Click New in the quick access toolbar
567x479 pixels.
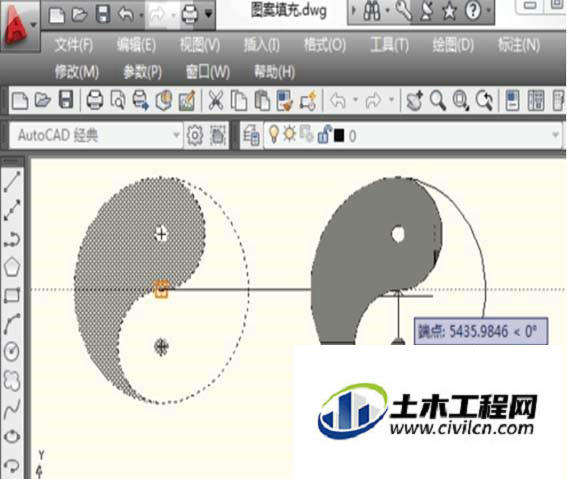(57, 15)
